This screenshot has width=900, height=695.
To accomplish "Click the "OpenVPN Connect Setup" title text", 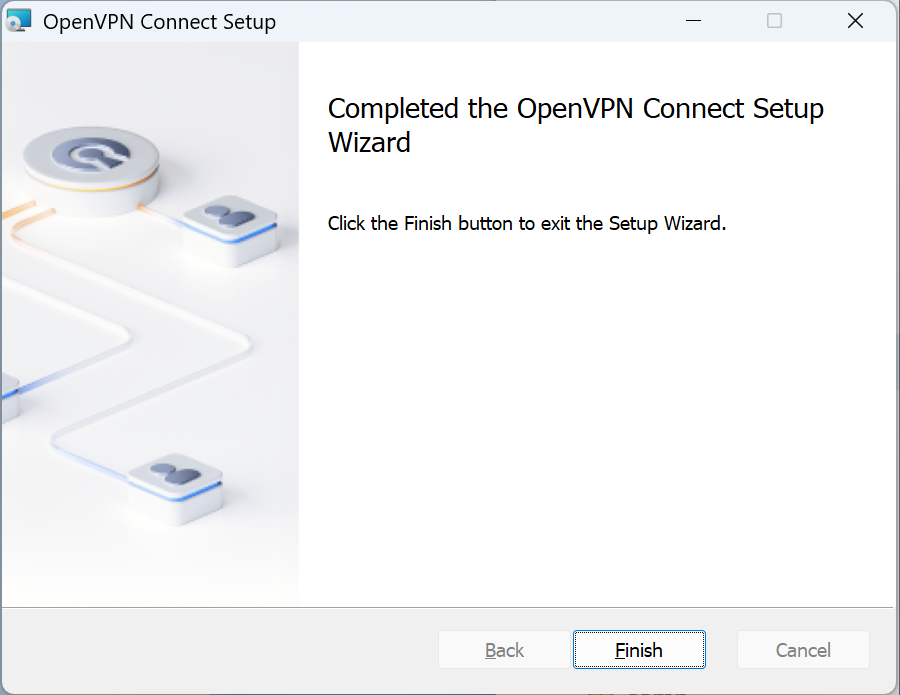I will [x=159, y=22].
